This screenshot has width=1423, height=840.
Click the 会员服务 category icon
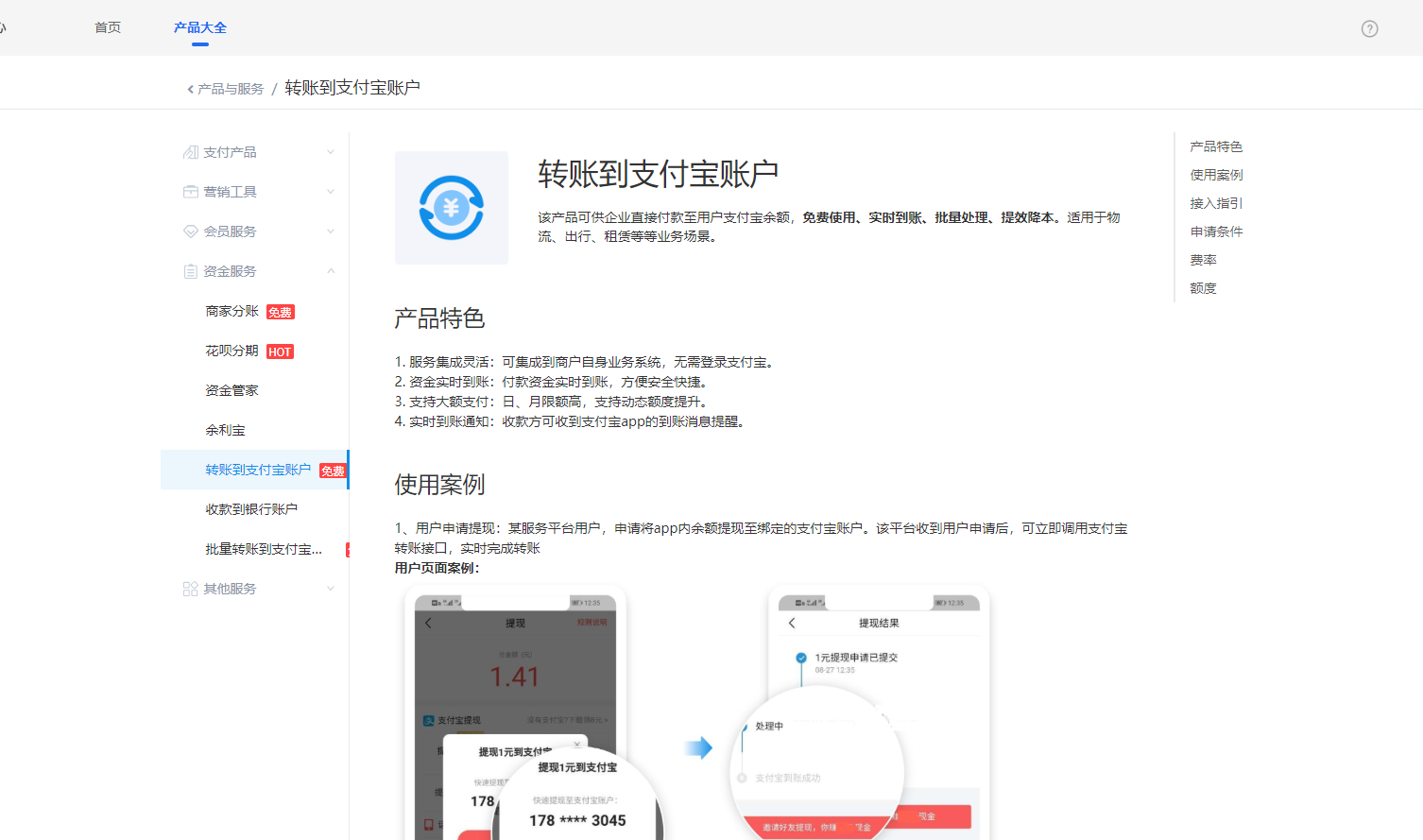190,231
